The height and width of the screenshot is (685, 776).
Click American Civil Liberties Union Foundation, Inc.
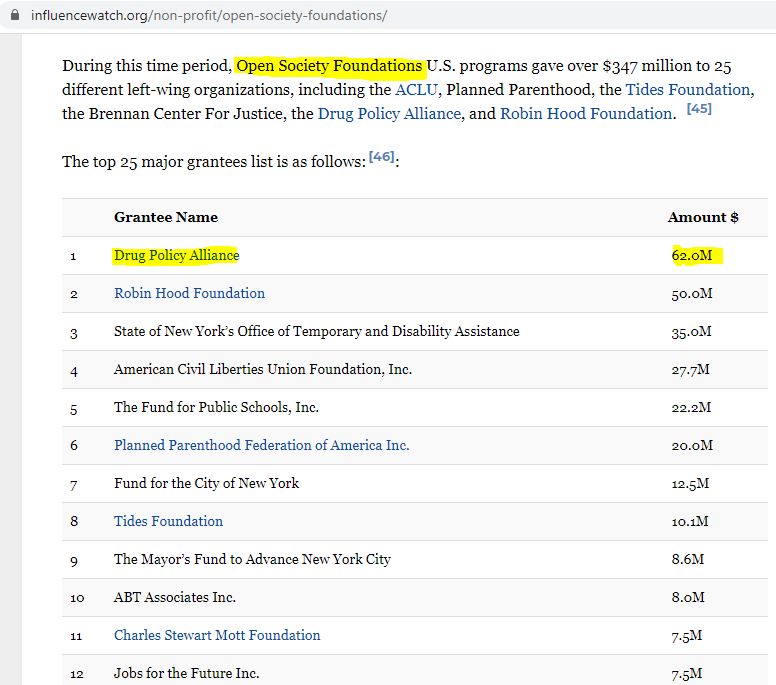coord(263,369)
